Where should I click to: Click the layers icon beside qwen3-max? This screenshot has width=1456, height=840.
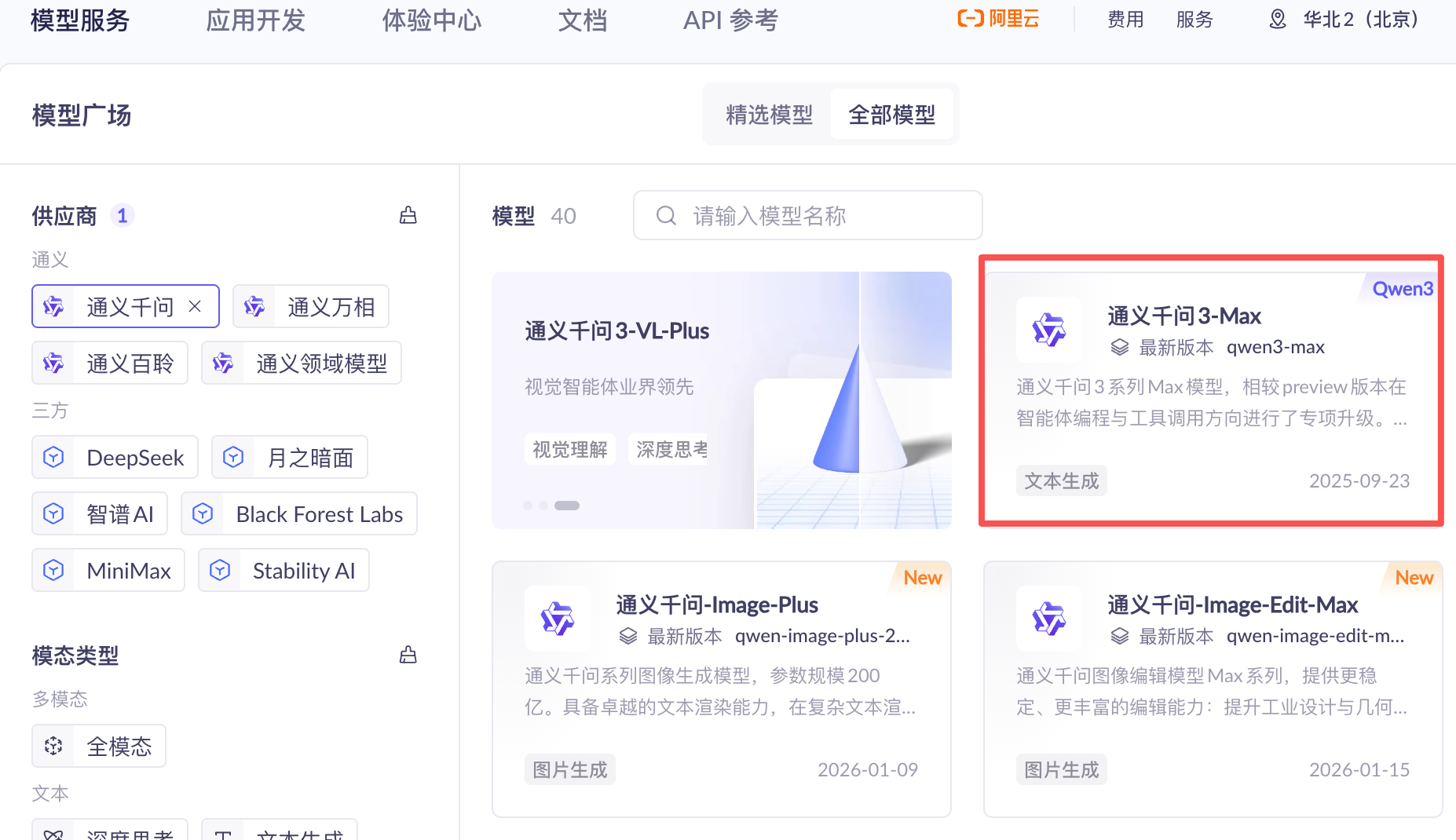(x=1120, y=347)
